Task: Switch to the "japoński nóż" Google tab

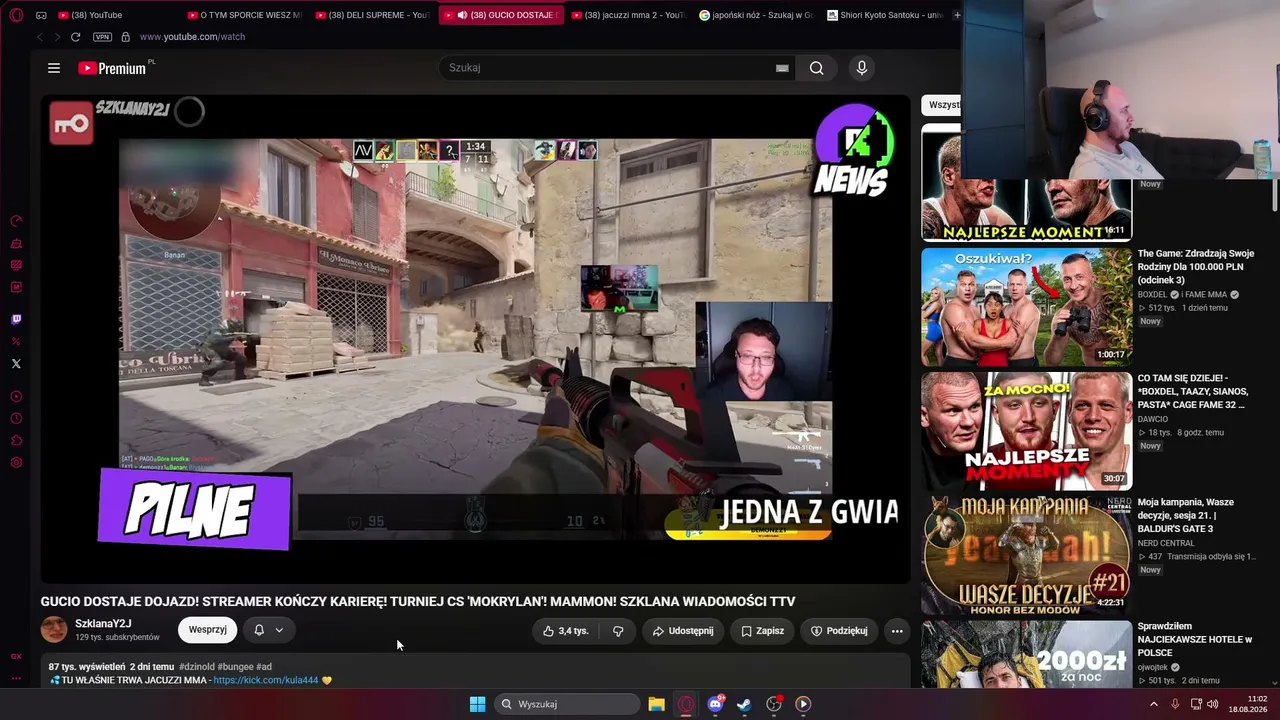Action: click(757, 15)
